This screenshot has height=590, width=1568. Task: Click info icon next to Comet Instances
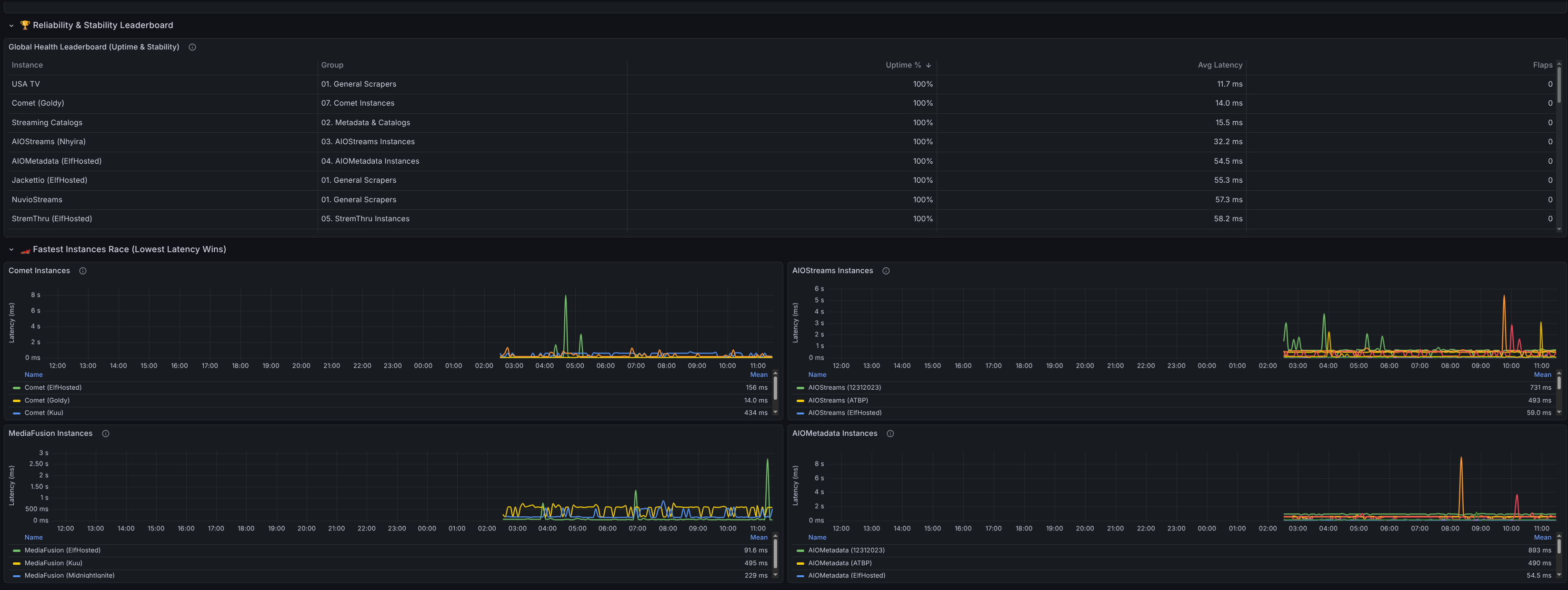coord(83,271)
